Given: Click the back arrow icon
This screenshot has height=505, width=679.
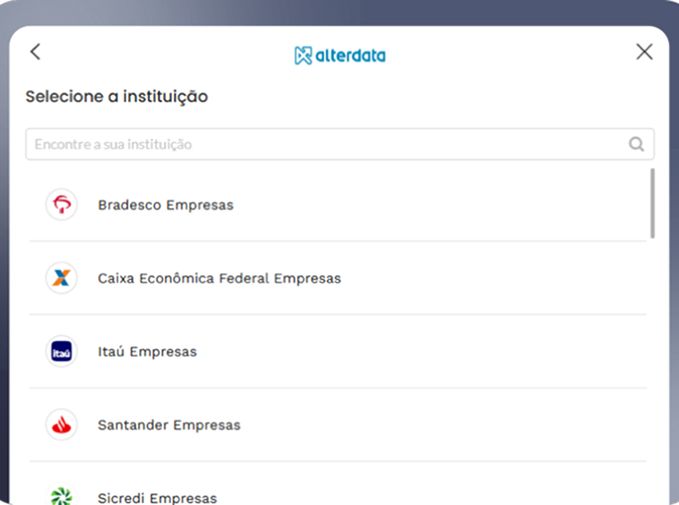Looking at the screenshot, I should [36, 52].
